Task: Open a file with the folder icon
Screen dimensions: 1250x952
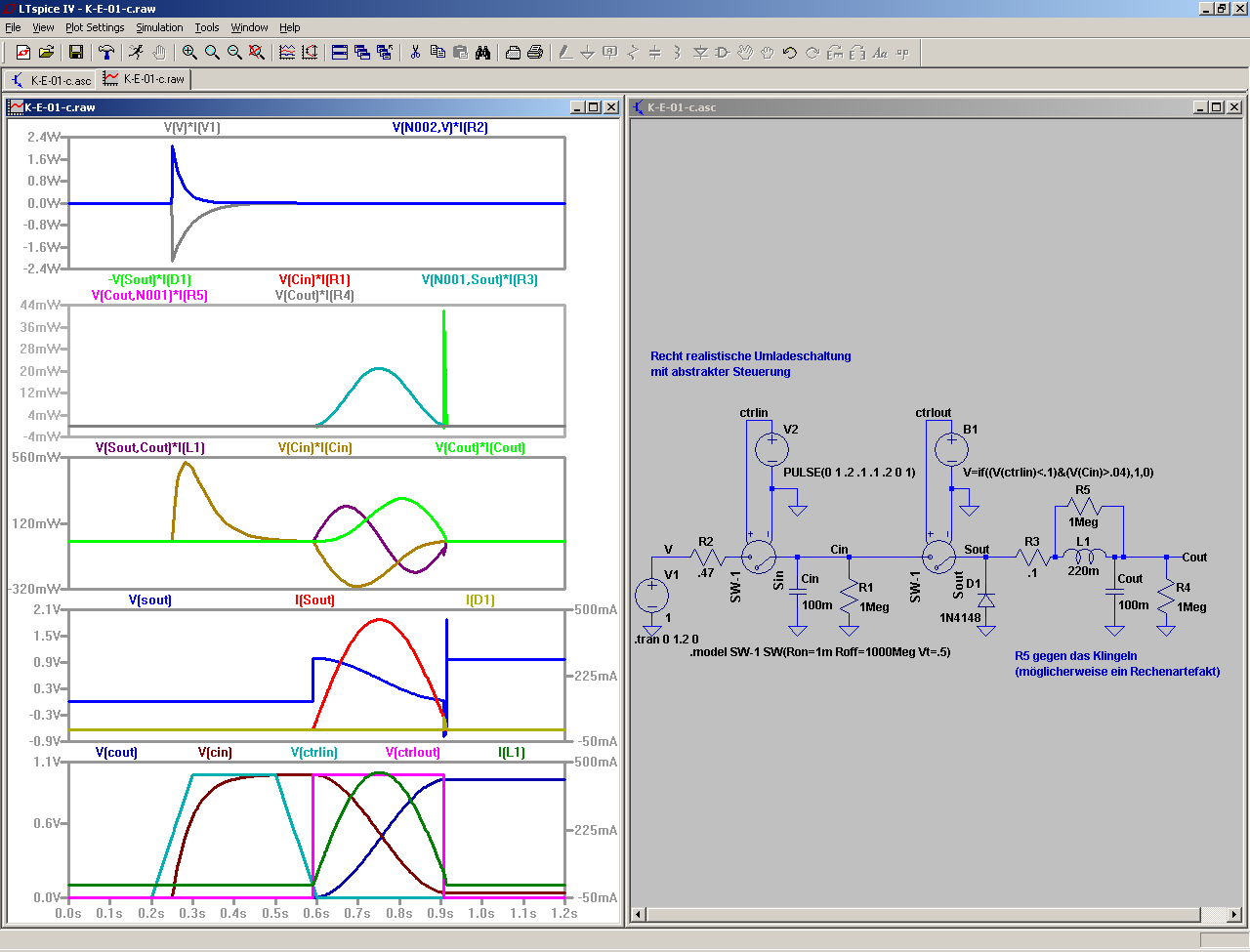Action: 46,53
